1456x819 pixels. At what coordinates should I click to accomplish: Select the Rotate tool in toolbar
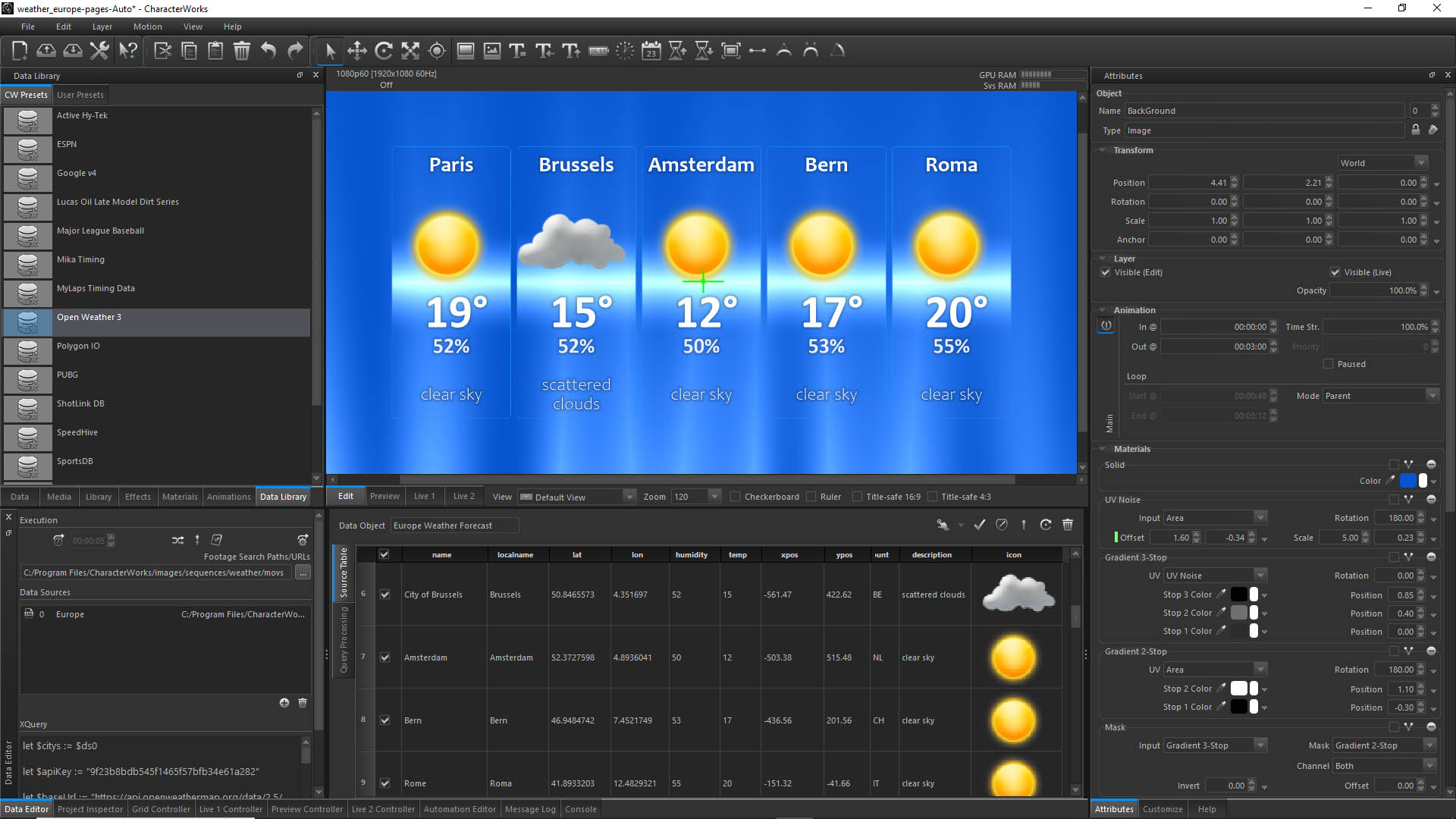384,51
